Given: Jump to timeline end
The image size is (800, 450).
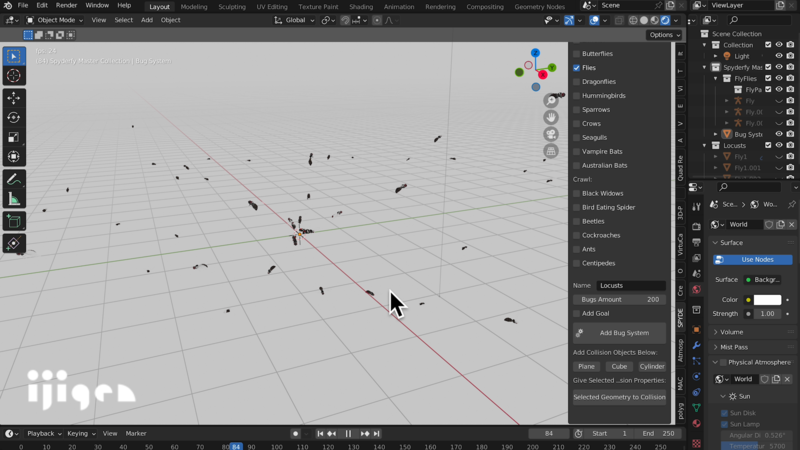Looking at the screenshot, I should pos(377,434).
